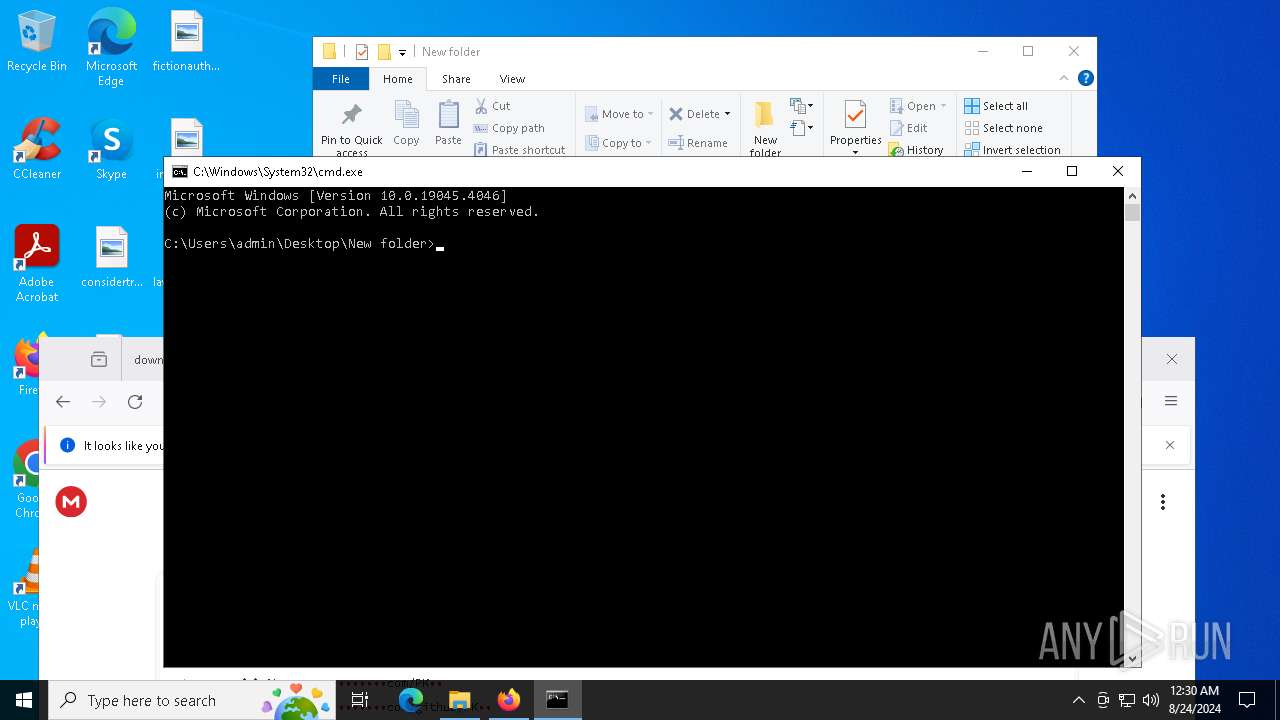
Task: Open the browser hamburger menu
Action: [x=1171, y=401]
